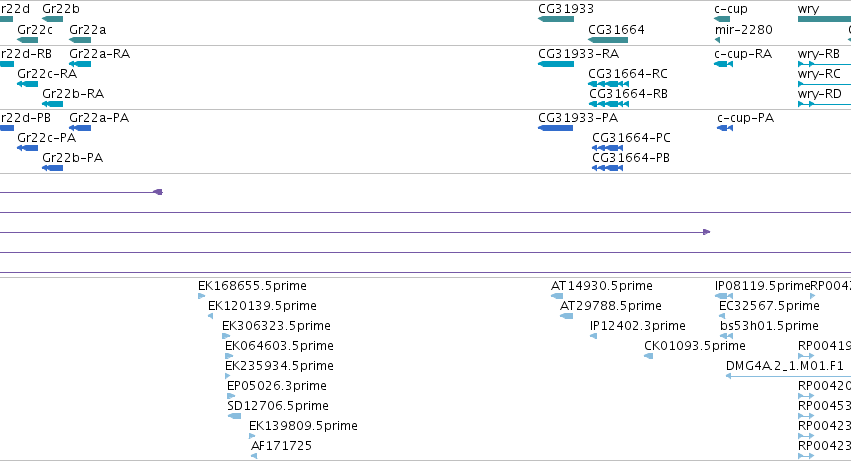Click the CG31933-RA transcript label
Viewport: 851px width, 461px height.
point(578,54)
